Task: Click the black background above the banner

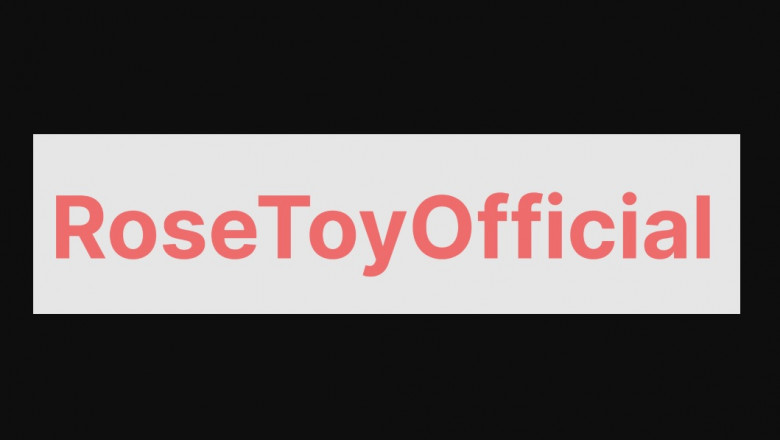Action: [x=390, y=67]
